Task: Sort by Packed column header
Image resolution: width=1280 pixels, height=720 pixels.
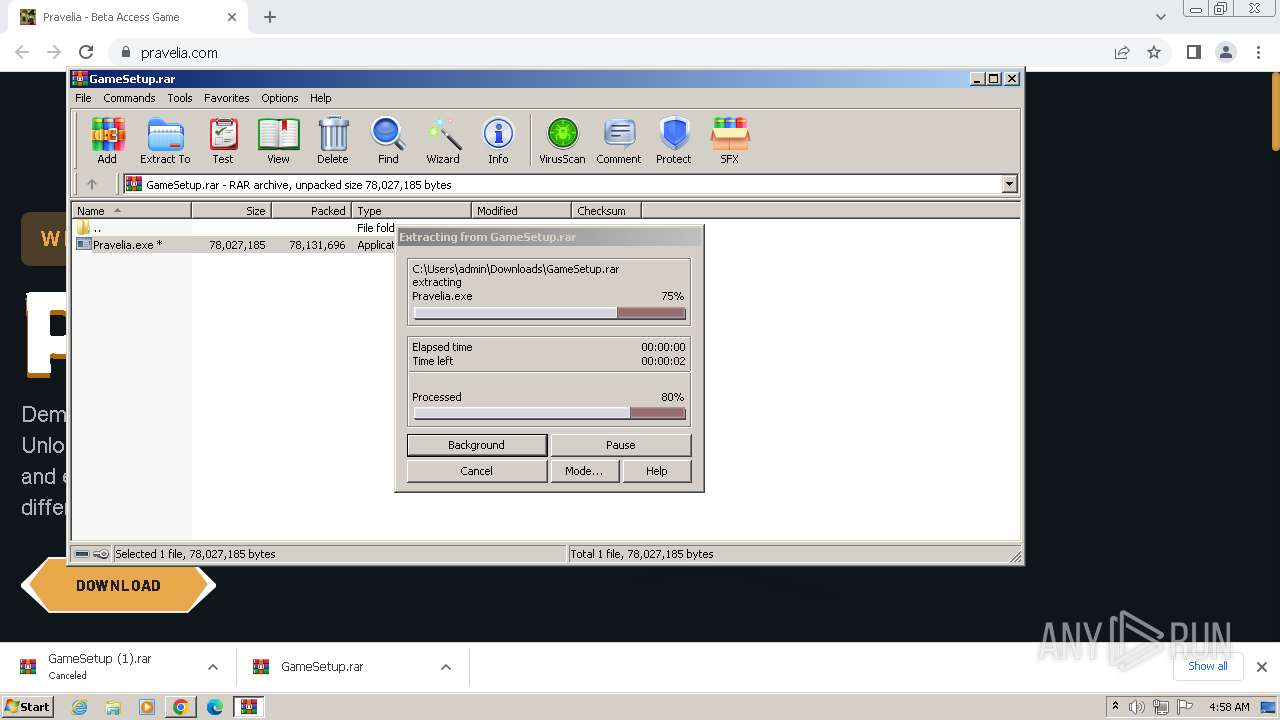Action: [x=312, y=211]
